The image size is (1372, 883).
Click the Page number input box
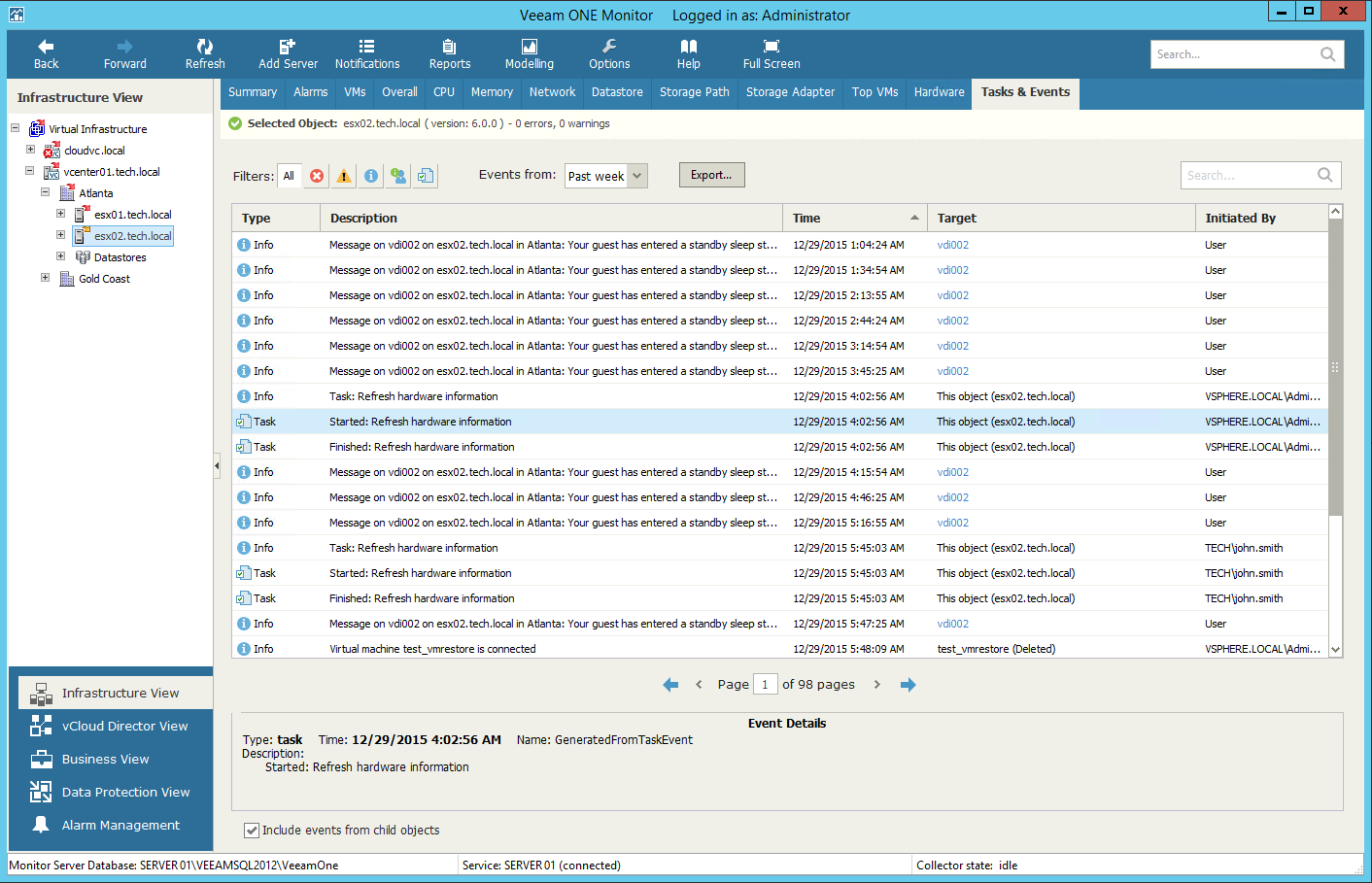point(766,685)
